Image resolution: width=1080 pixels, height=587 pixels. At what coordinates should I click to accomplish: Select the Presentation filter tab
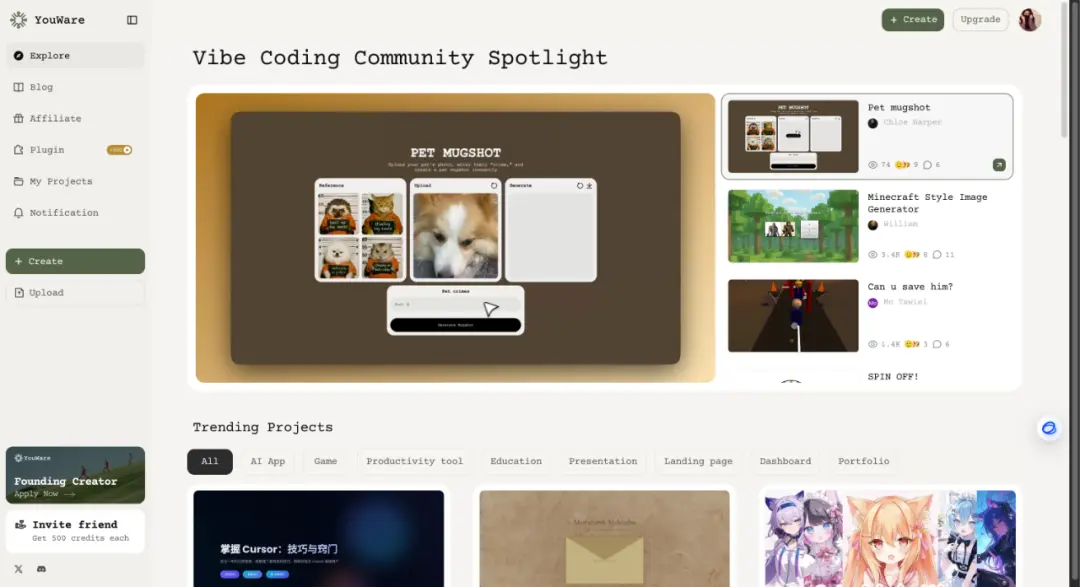(x=603, y=462)
